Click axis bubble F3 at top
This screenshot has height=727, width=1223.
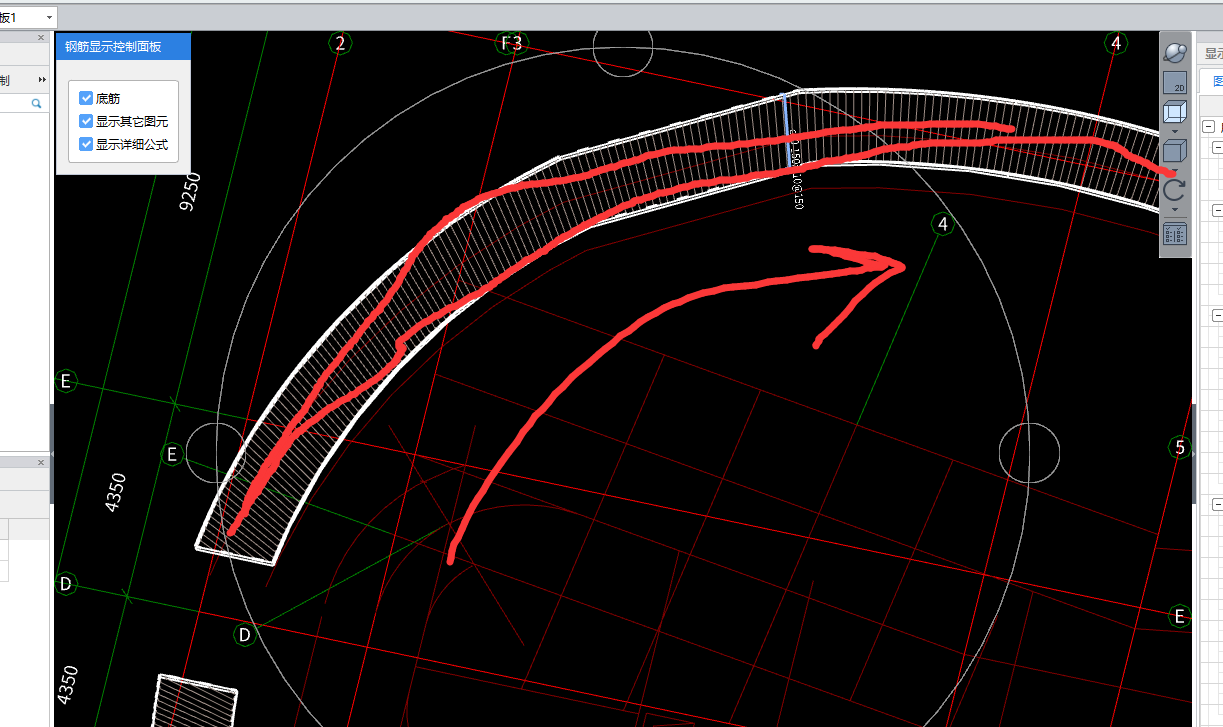click(x=511, y=42)
